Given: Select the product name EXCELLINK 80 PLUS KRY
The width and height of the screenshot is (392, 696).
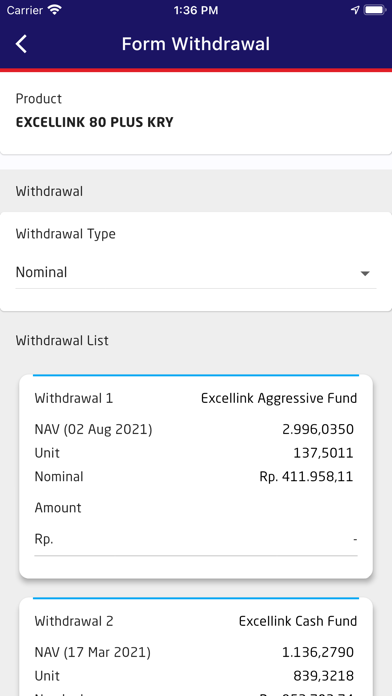Looking at the screenshot, I should pos(95,122).
